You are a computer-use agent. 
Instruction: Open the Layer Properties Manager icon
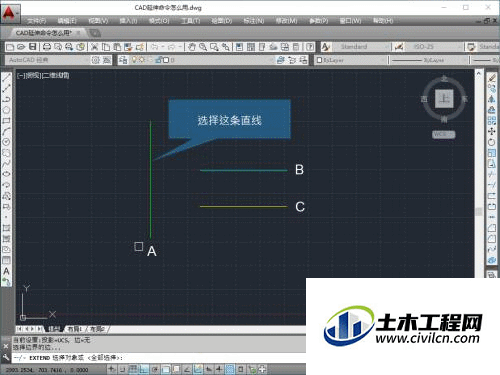123,60
